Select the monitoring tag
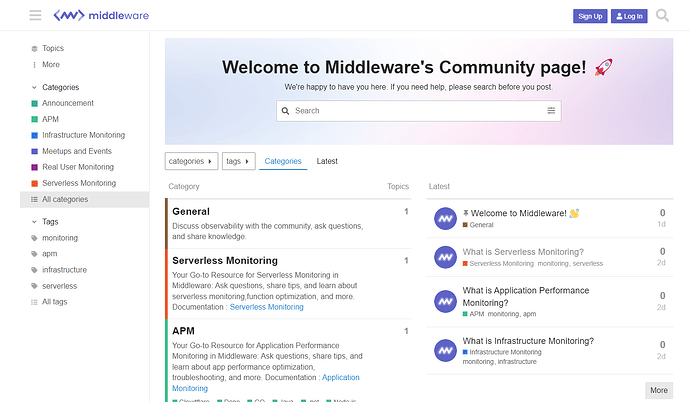The image size is (690, 402). click(x=60, y=238)
